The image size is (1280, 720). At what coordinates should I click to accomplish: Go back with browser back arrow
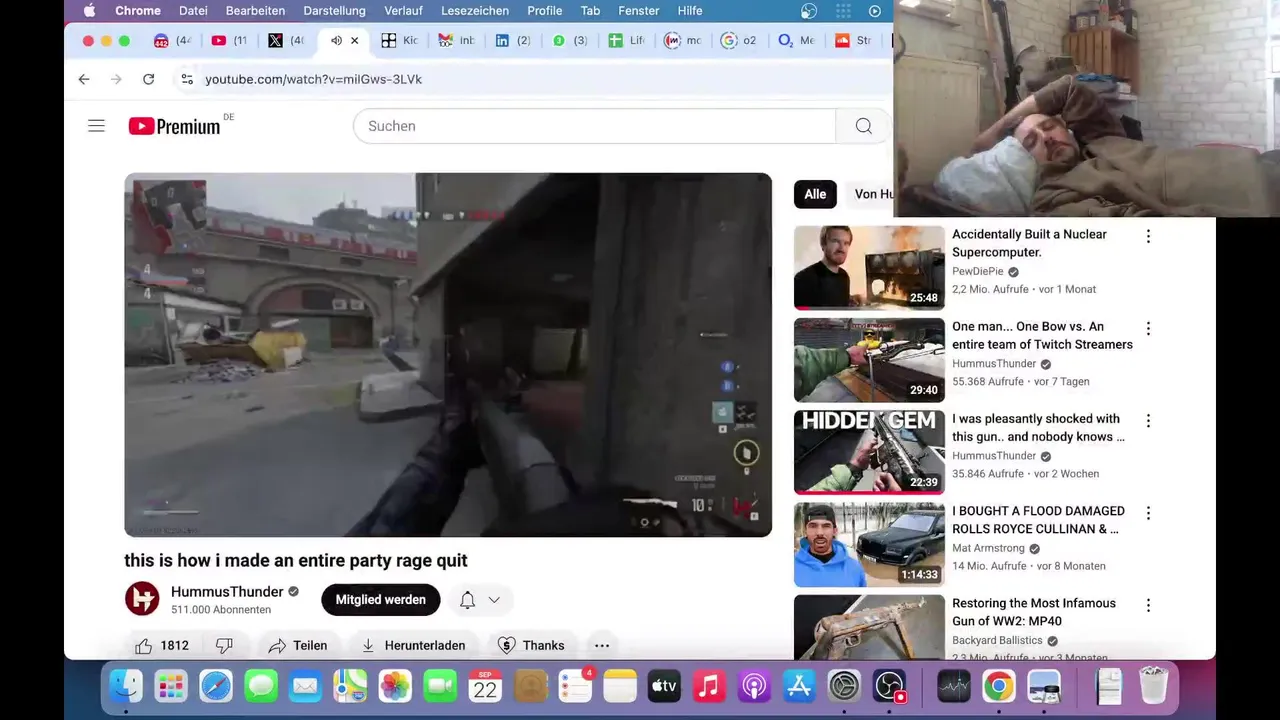[x=84, y=79]
